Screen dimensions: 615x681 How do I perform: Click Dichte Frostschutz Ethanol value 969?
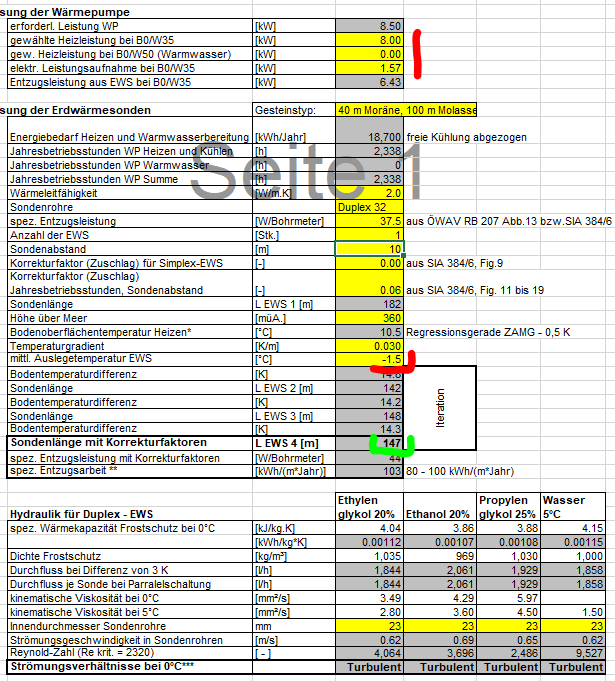click(440, 556)
